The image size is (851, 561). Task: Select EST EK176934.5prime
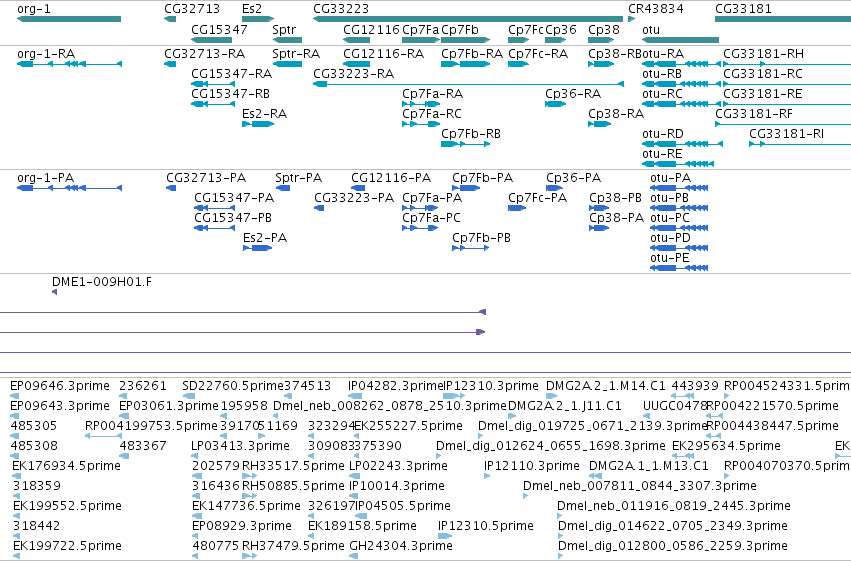tap(16, 476)
